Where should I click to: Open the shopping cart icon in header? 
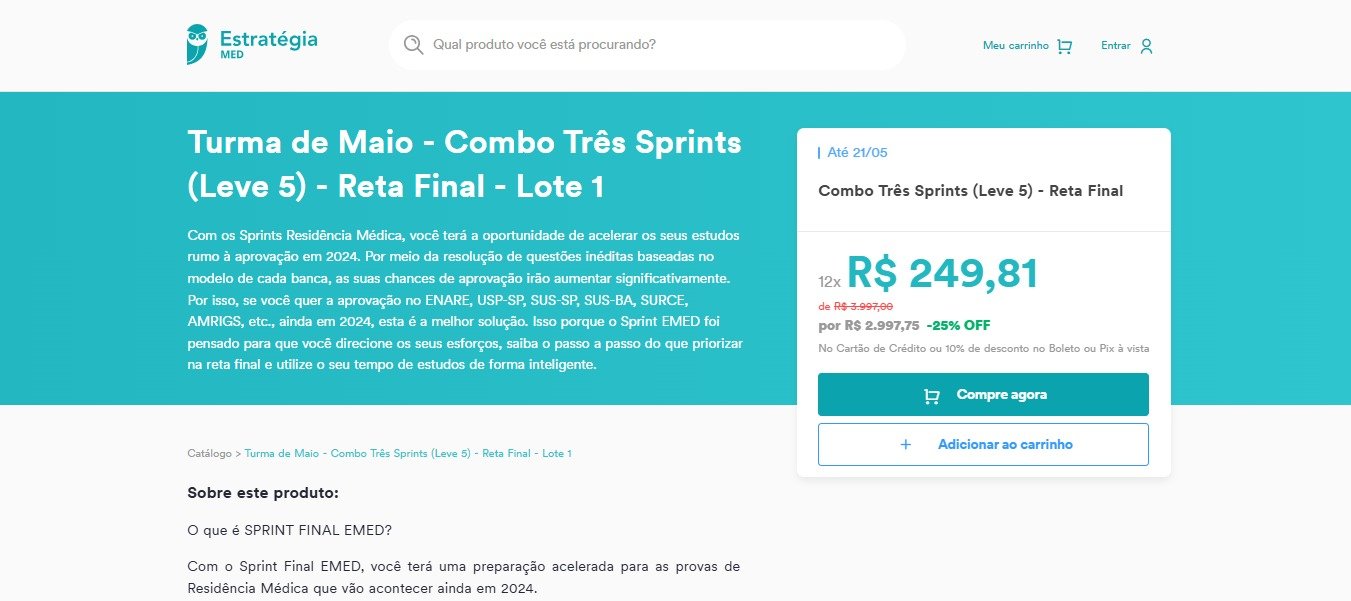pyautogui.click(x=1064, y=46)
